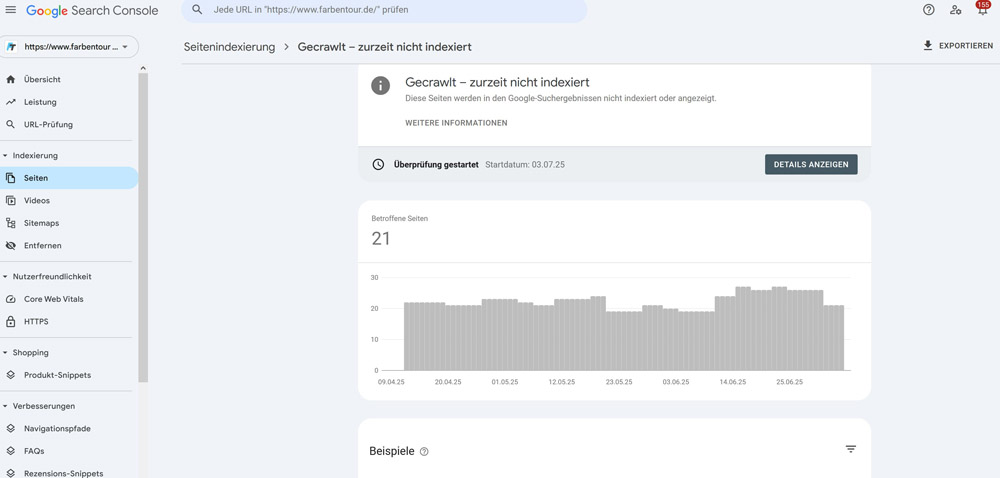
Task: Click the Exportieren download icon
Action: (928, 46)
